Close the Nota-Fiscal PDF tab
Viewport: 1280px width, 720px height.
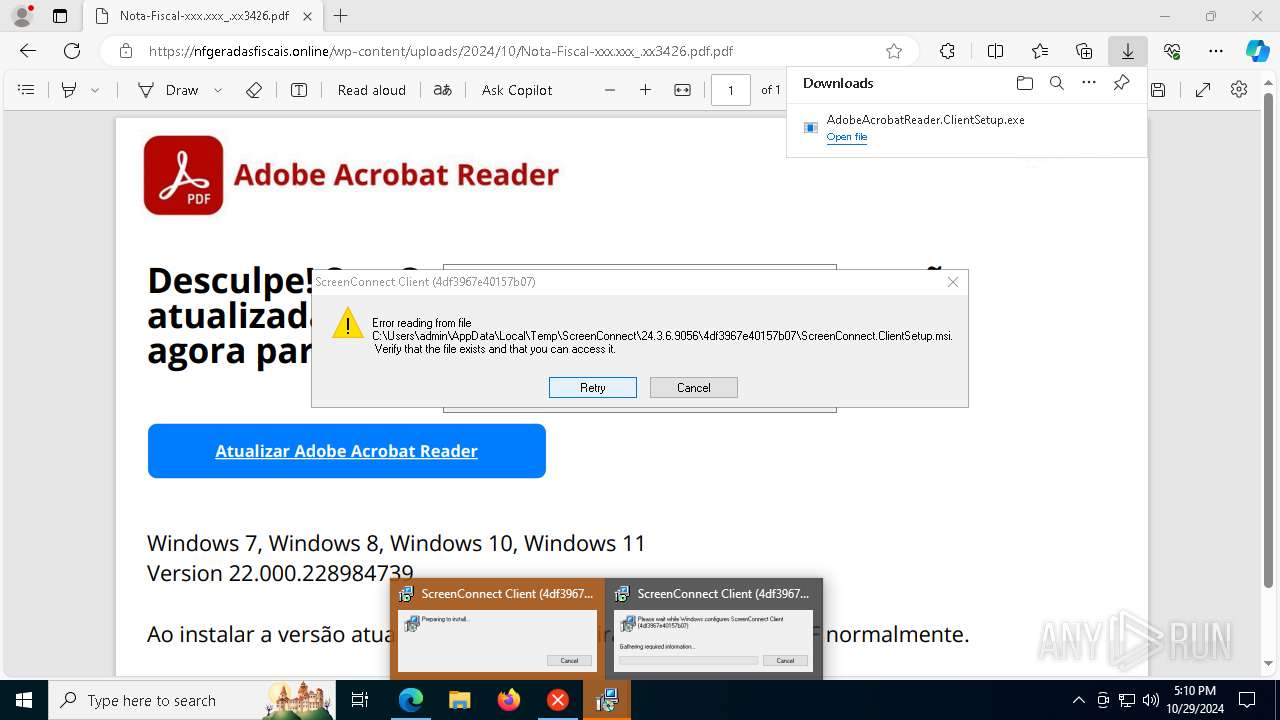308,16
